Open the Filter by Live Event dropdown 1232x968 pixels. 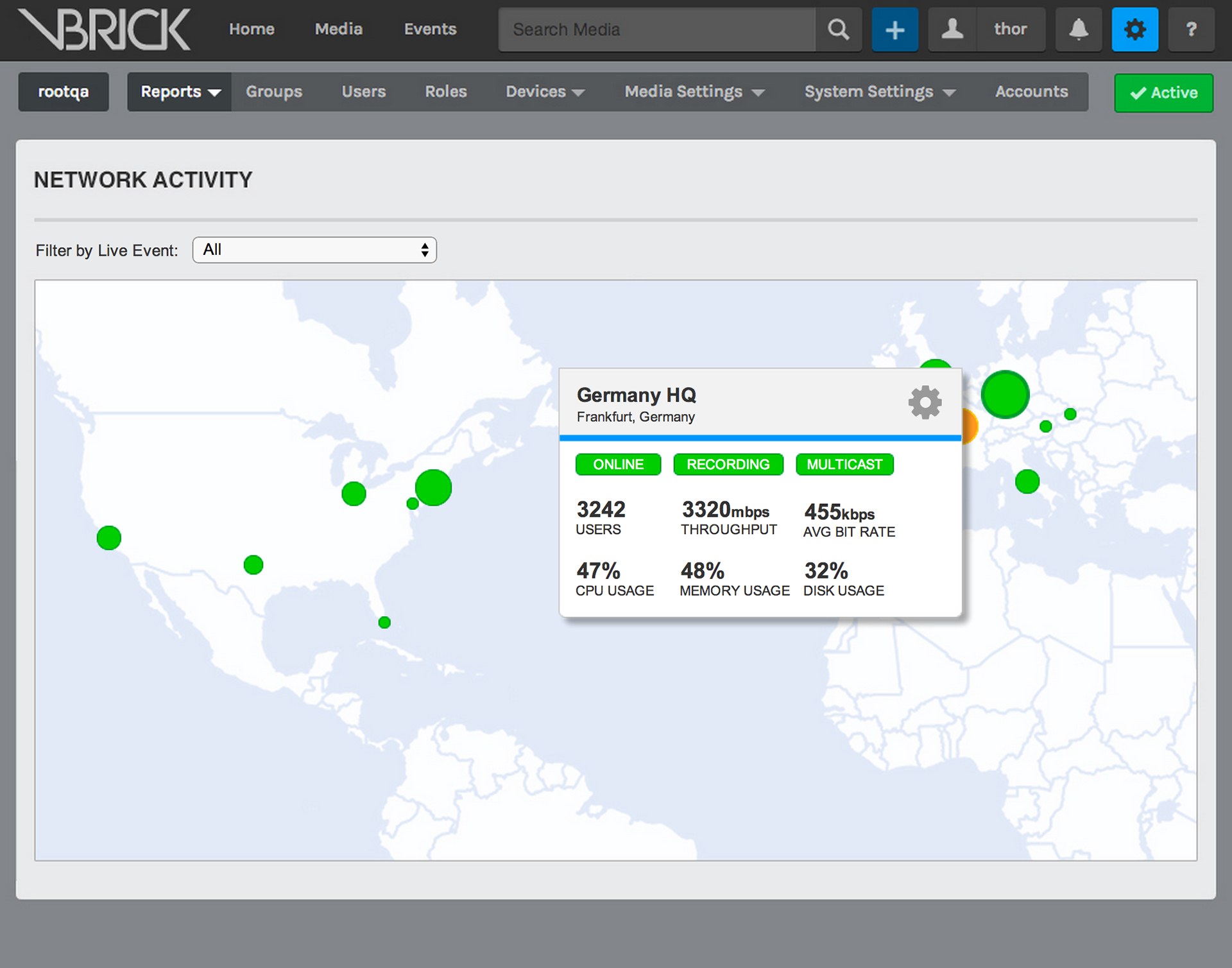pyautogui.click(x=314, y=250)
